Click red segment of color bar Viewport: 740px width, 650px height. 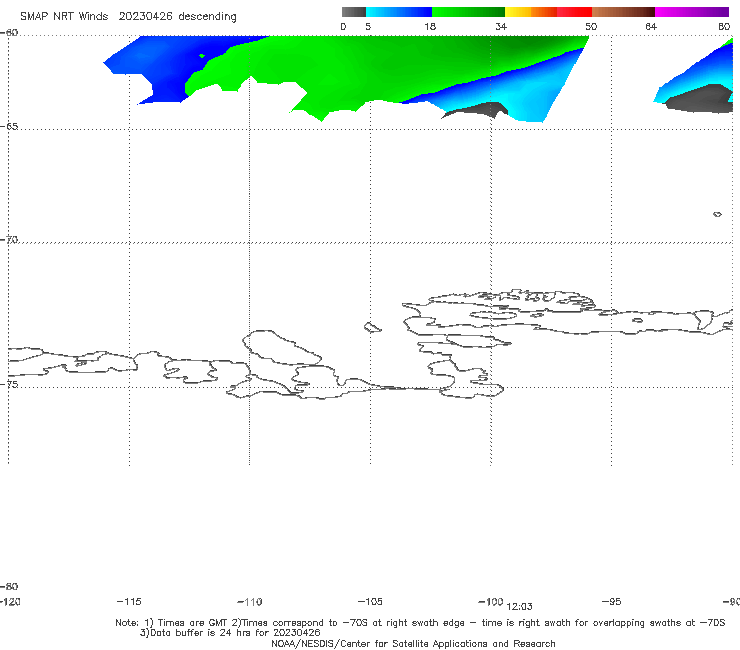(574, 12)
